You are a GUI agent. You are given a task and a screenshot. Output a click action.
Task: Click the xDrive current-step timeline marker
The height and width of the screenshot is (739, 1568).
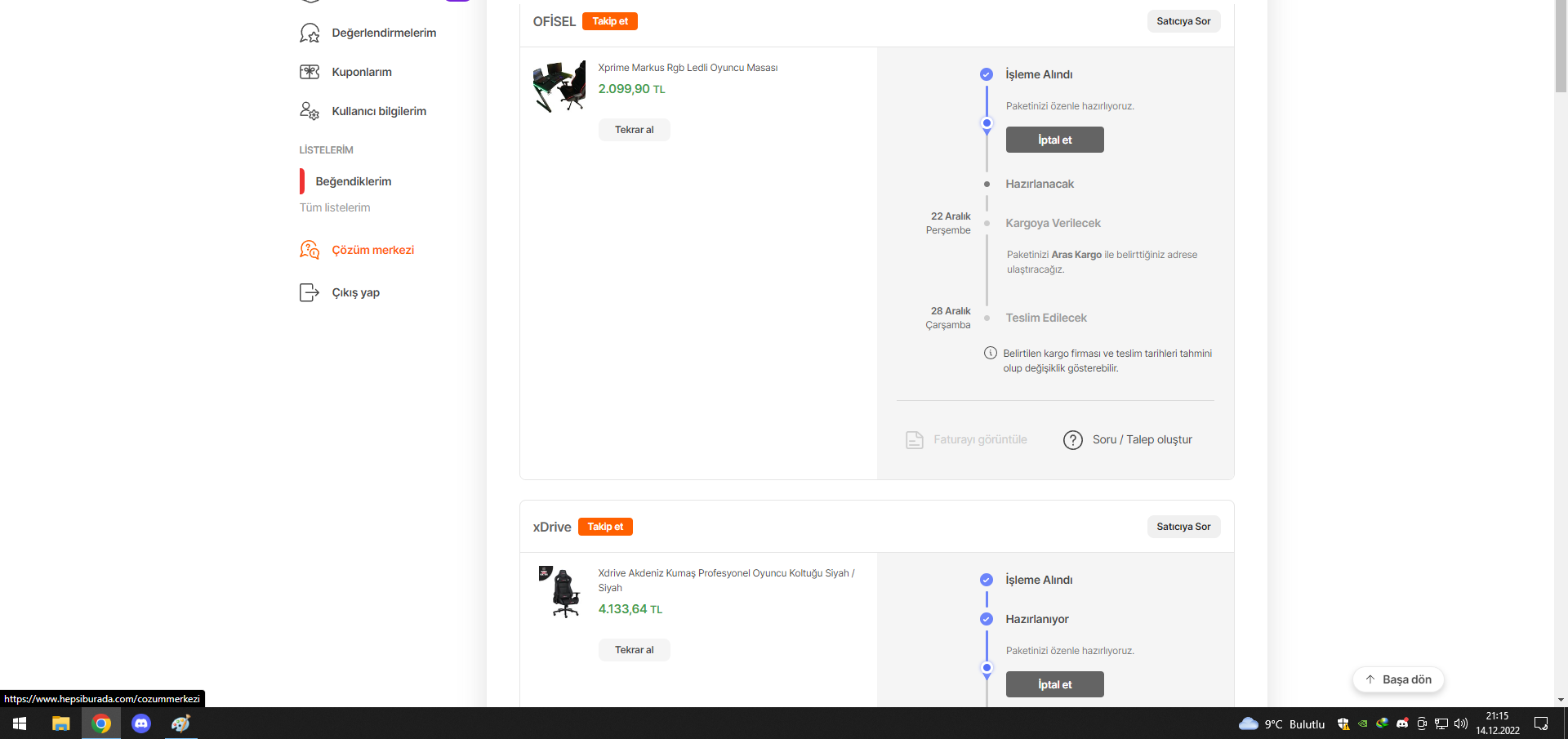tap(987, 669)
